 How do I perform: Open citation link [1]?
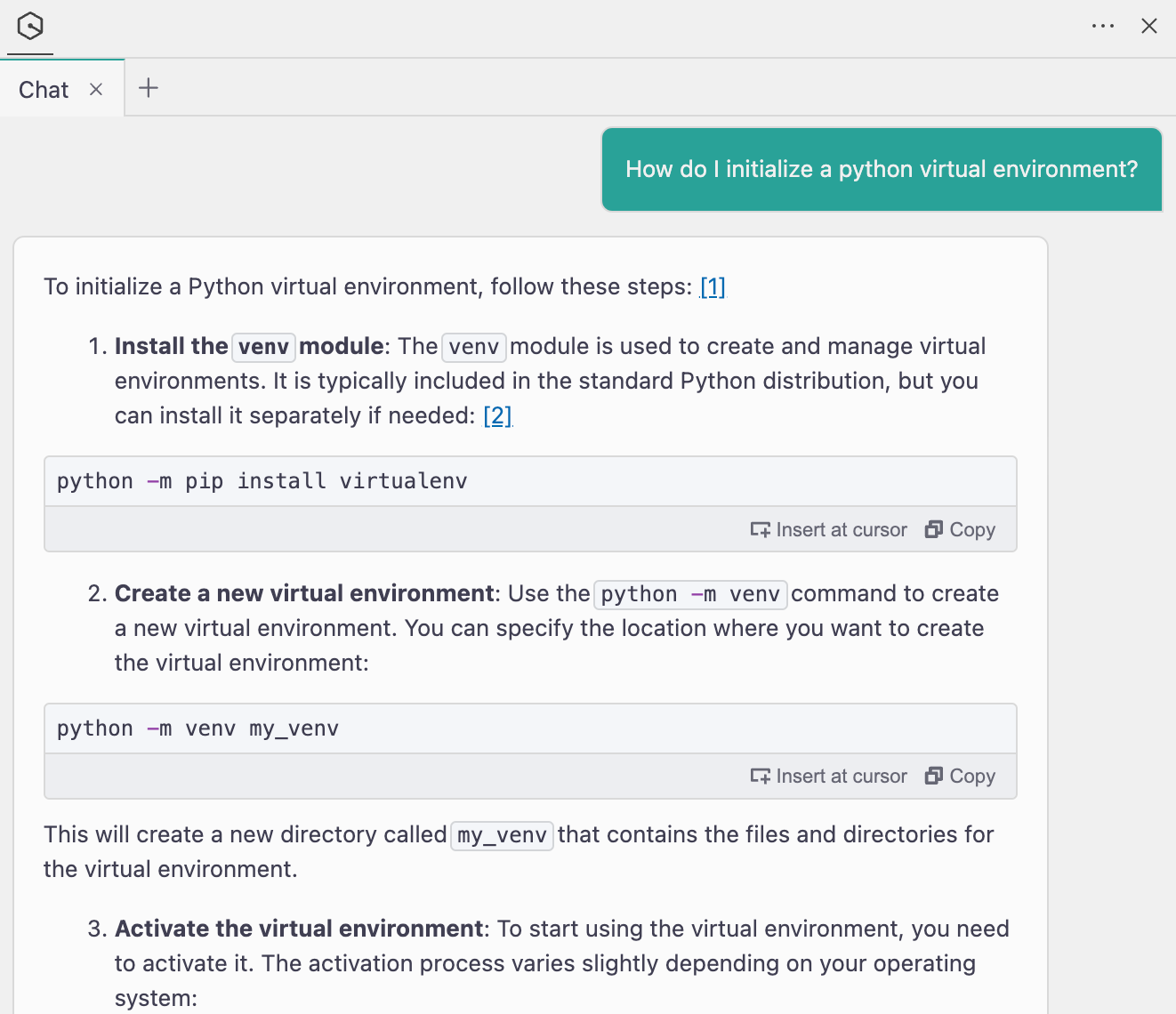tap(713, 287)
